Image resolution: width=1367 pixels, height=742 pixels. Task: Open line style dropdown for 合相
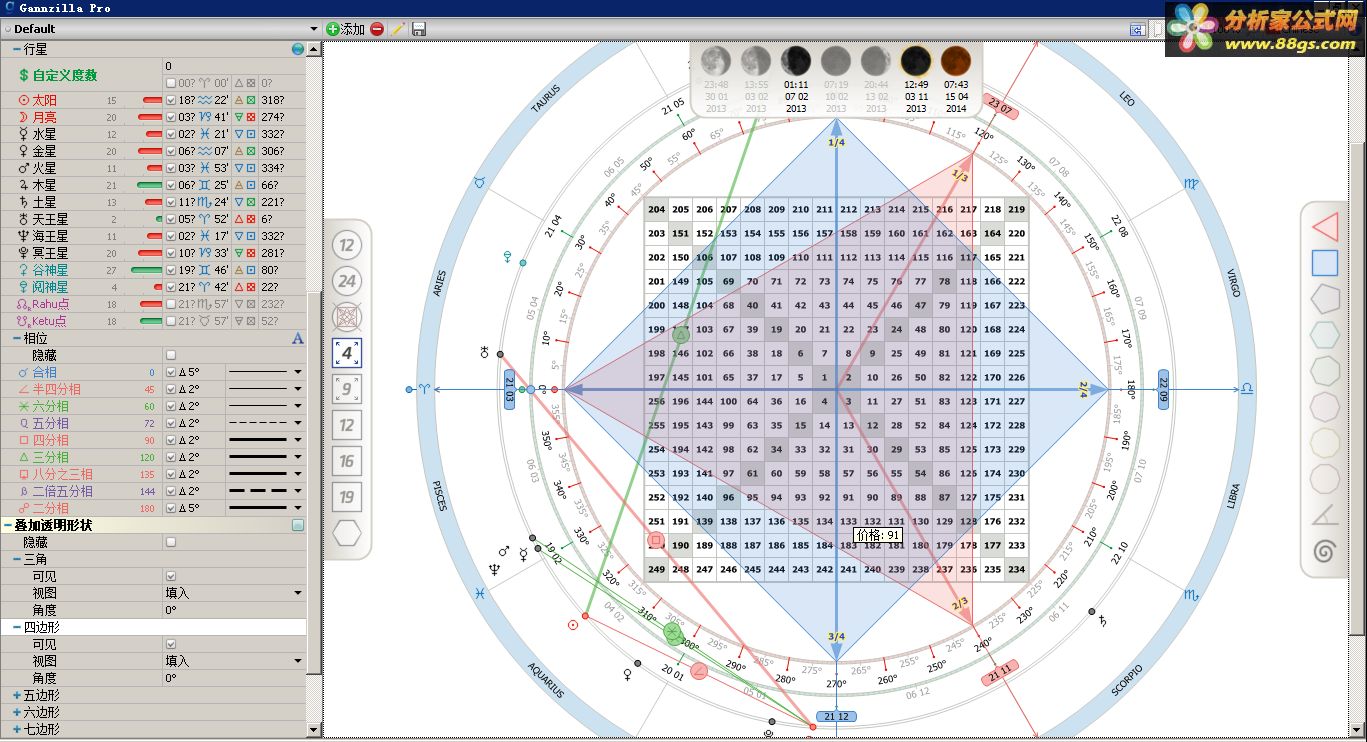(297, 372)
